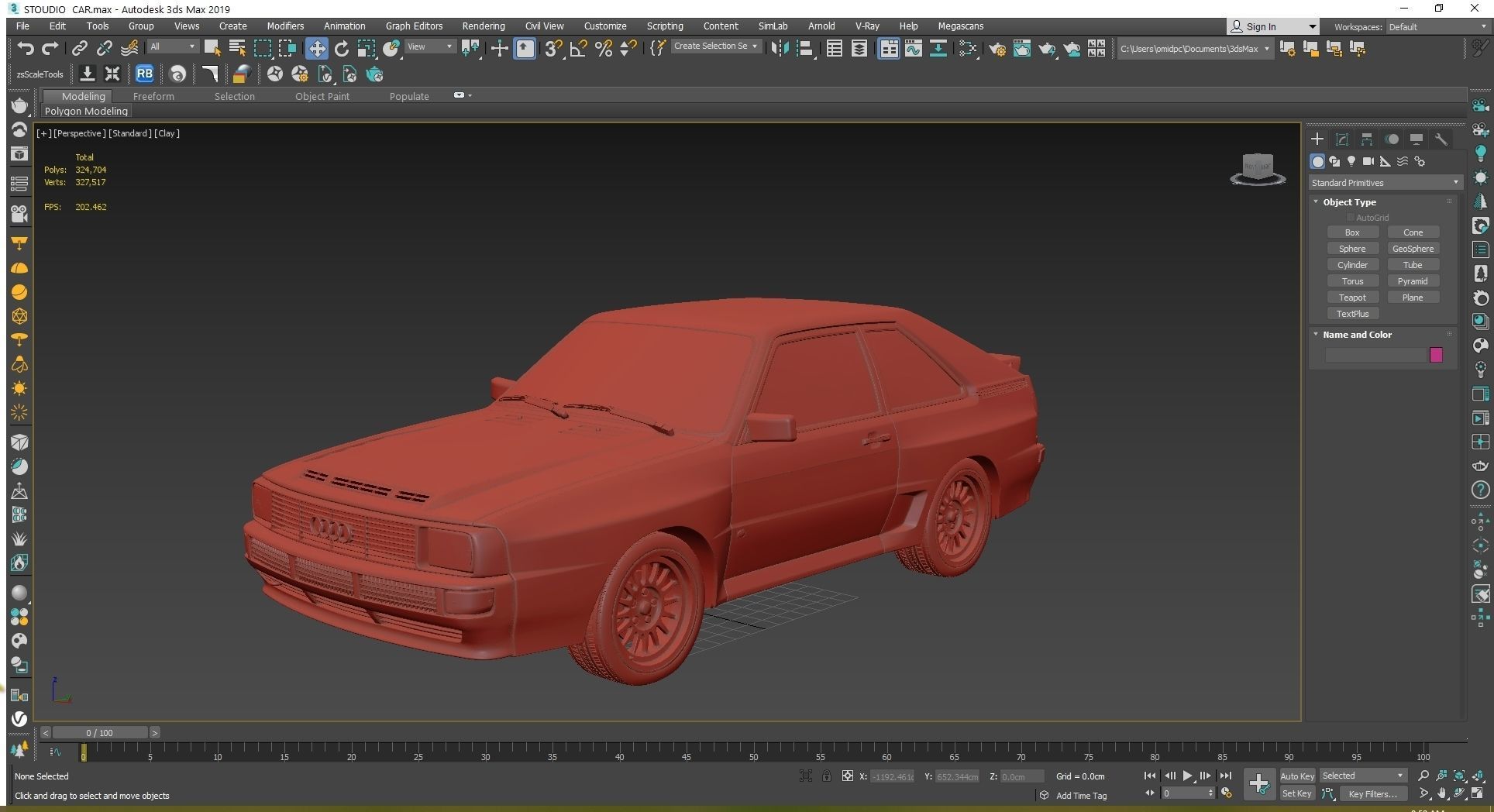Open the View reference coordinate dropdown
This screenshot has height=812, width=1494.
[x=429, y=47]
